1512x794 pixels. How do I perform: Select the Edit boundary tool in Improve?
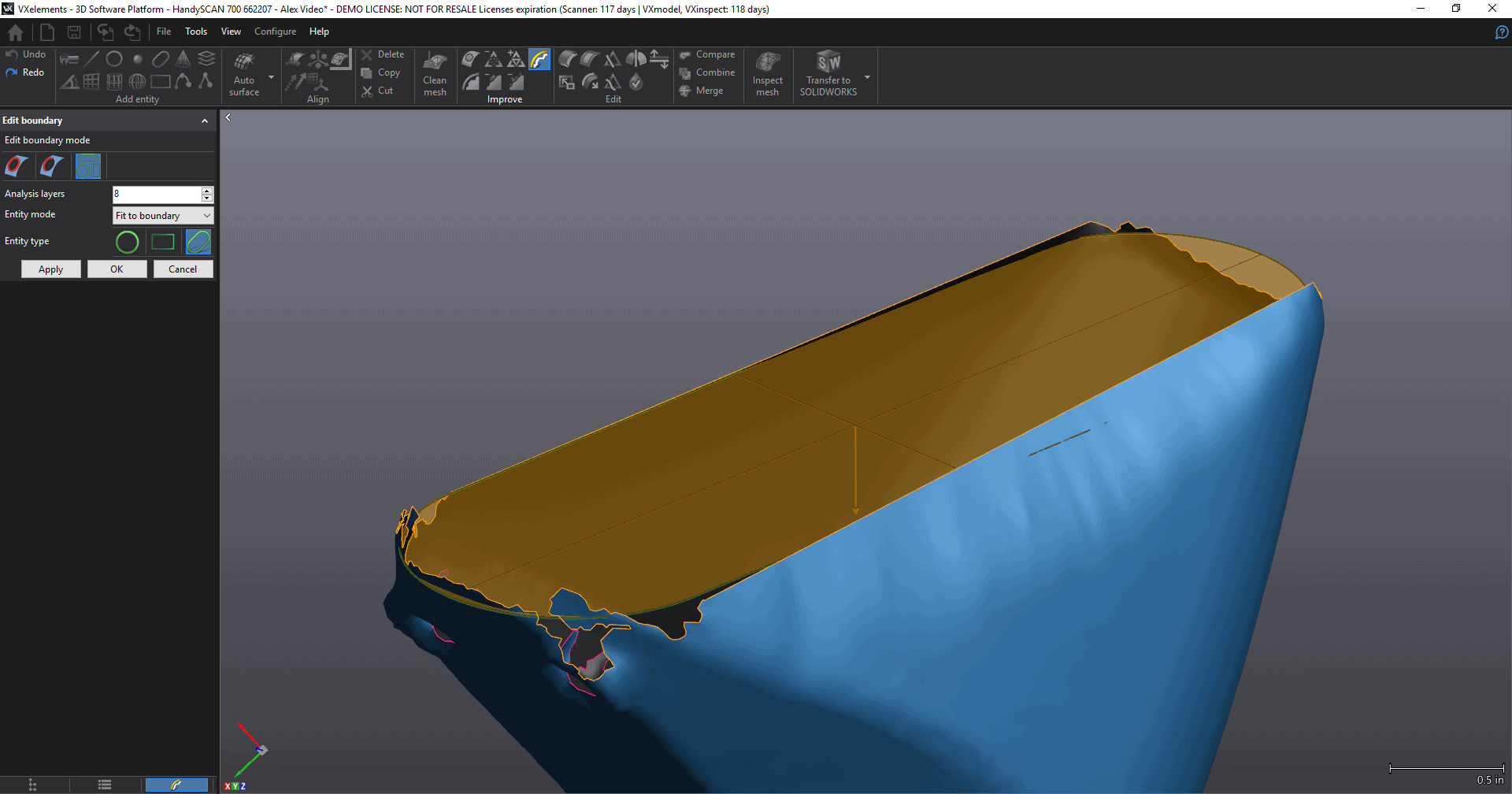(x=539, y=59)
